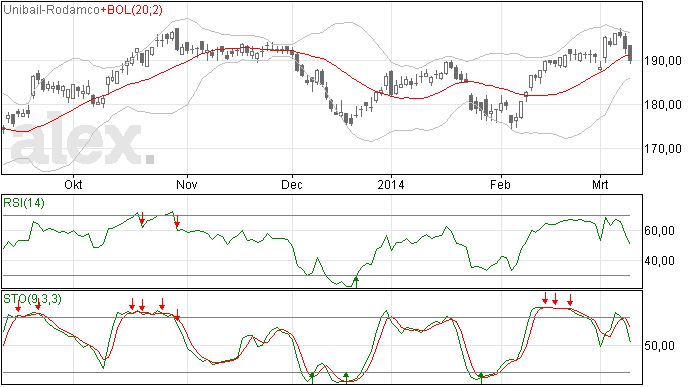This screenshot has height=387, width=690.
Task: Click the Unibail-Rodamco chart title
Action: point(51,10)
